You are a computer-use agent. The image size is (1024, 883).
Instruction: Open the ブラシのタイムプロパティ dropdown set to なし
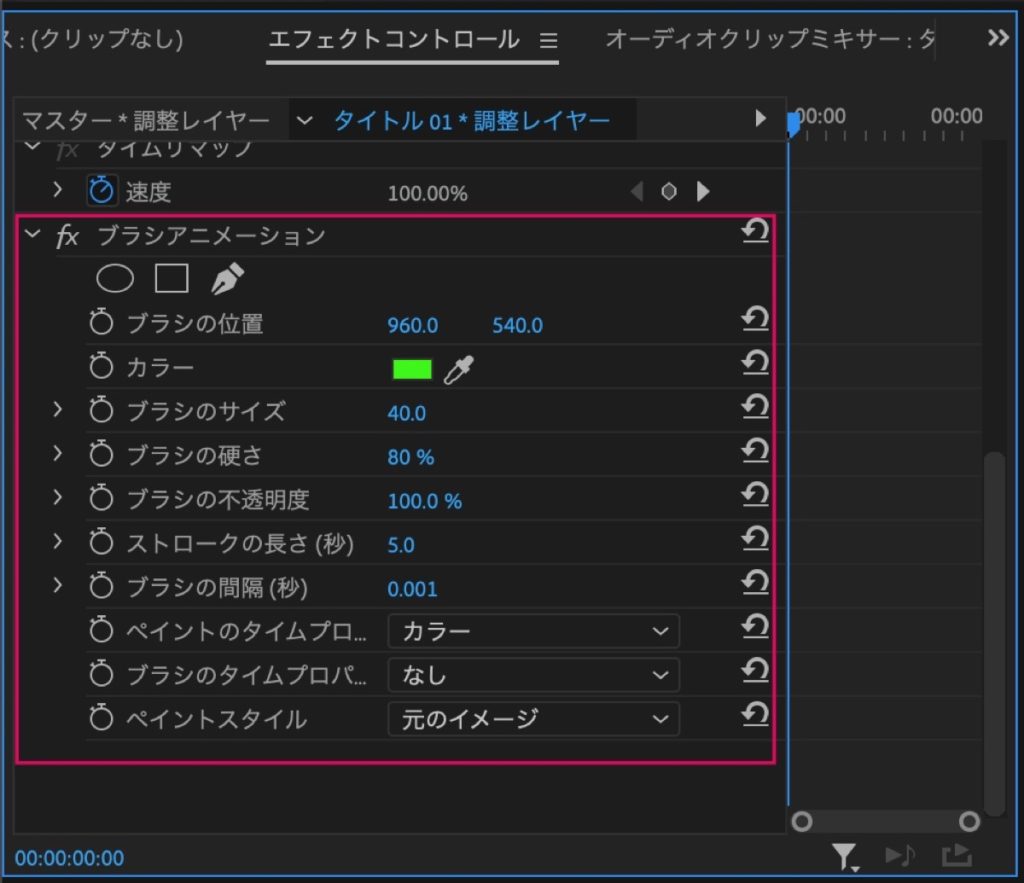(534, 675)
